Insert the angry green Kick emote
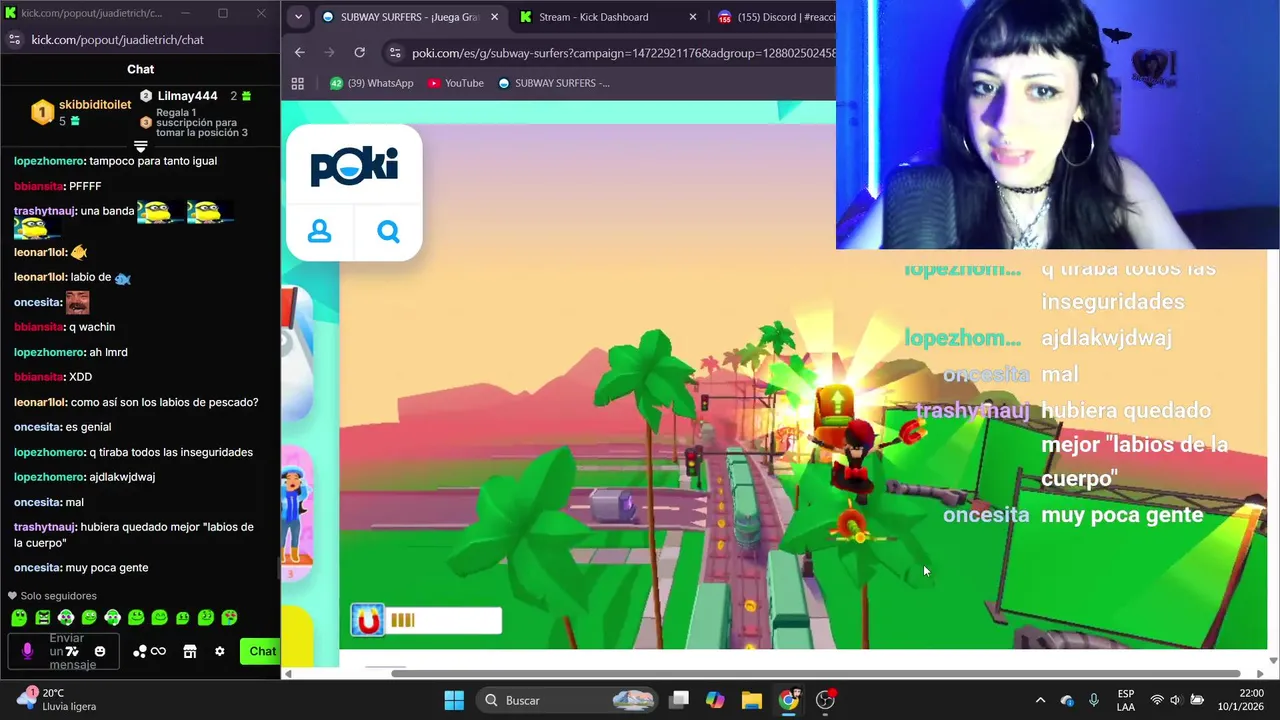Viewport: 1280px width, 720px height. tap(42, 618)
